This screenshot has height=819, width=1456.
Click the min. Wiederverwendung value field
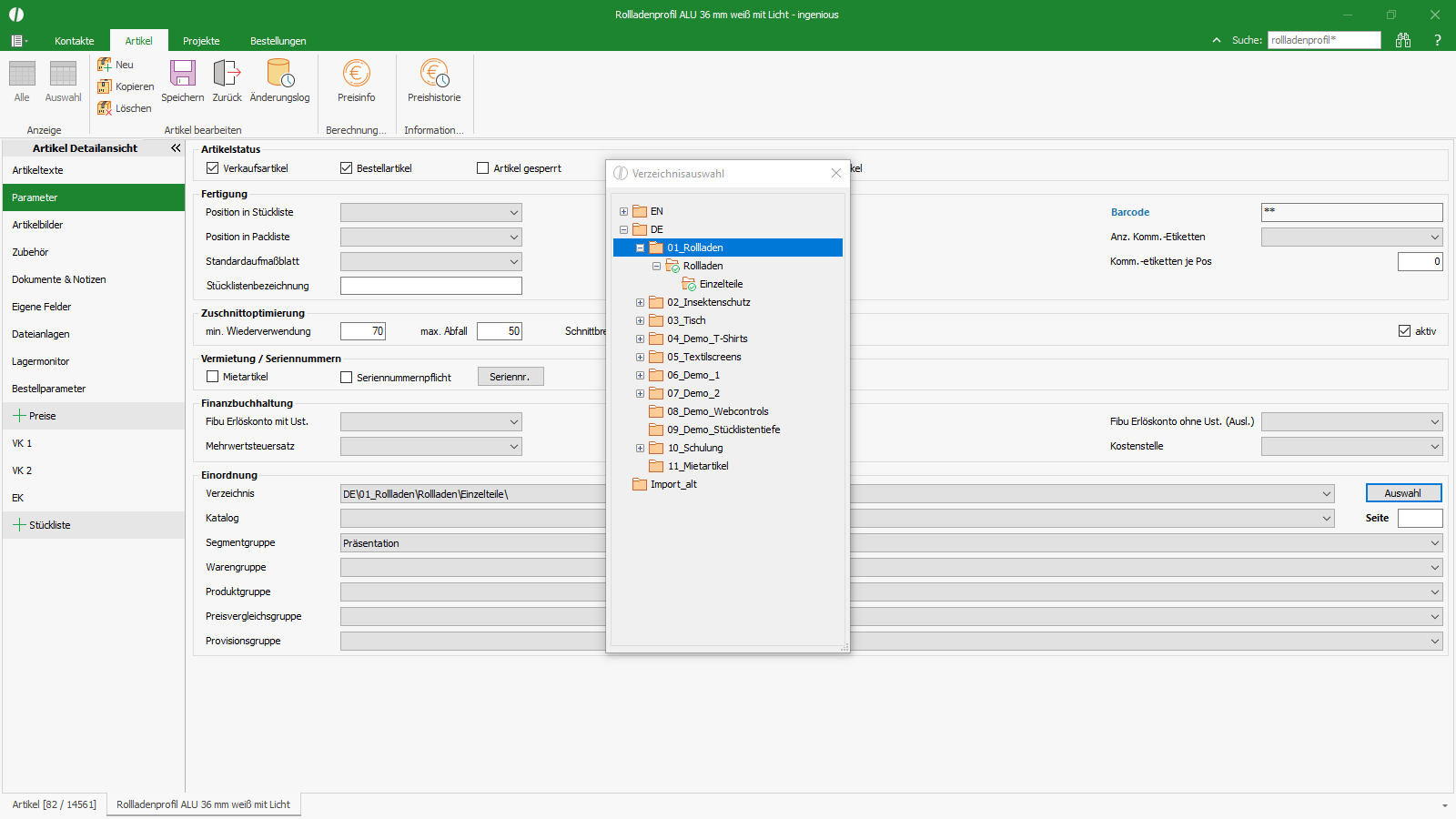click(363, 331)
